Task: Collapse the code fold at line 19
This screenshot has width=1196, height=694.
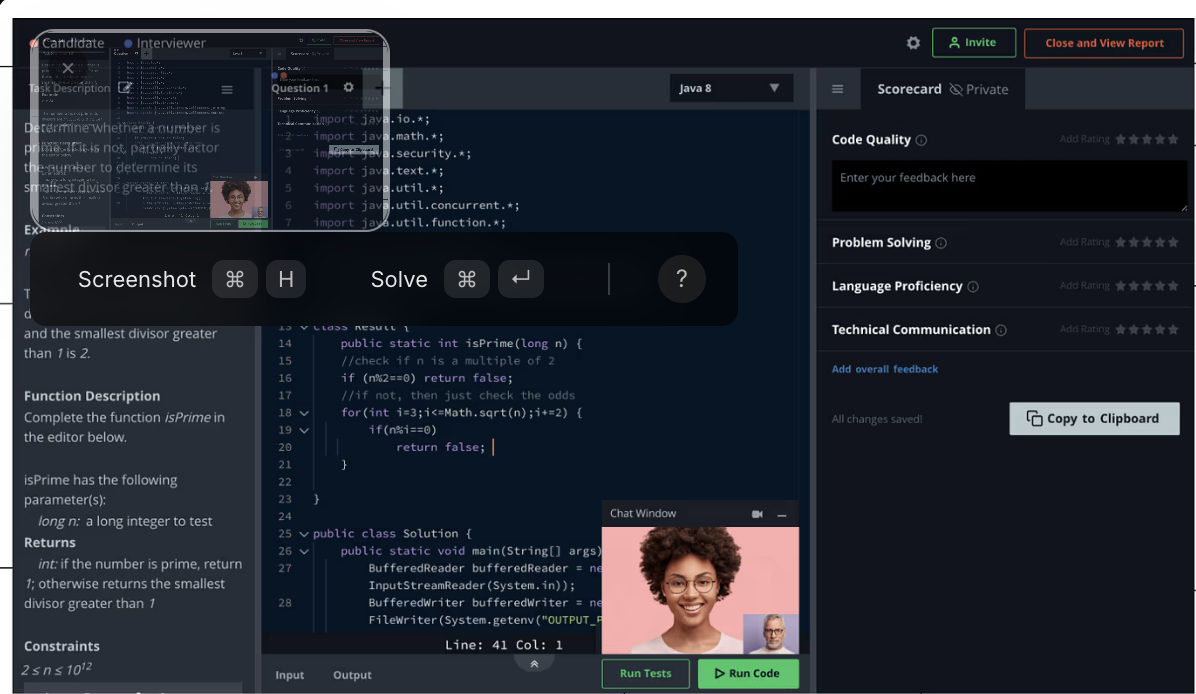Action: (304, 431)
